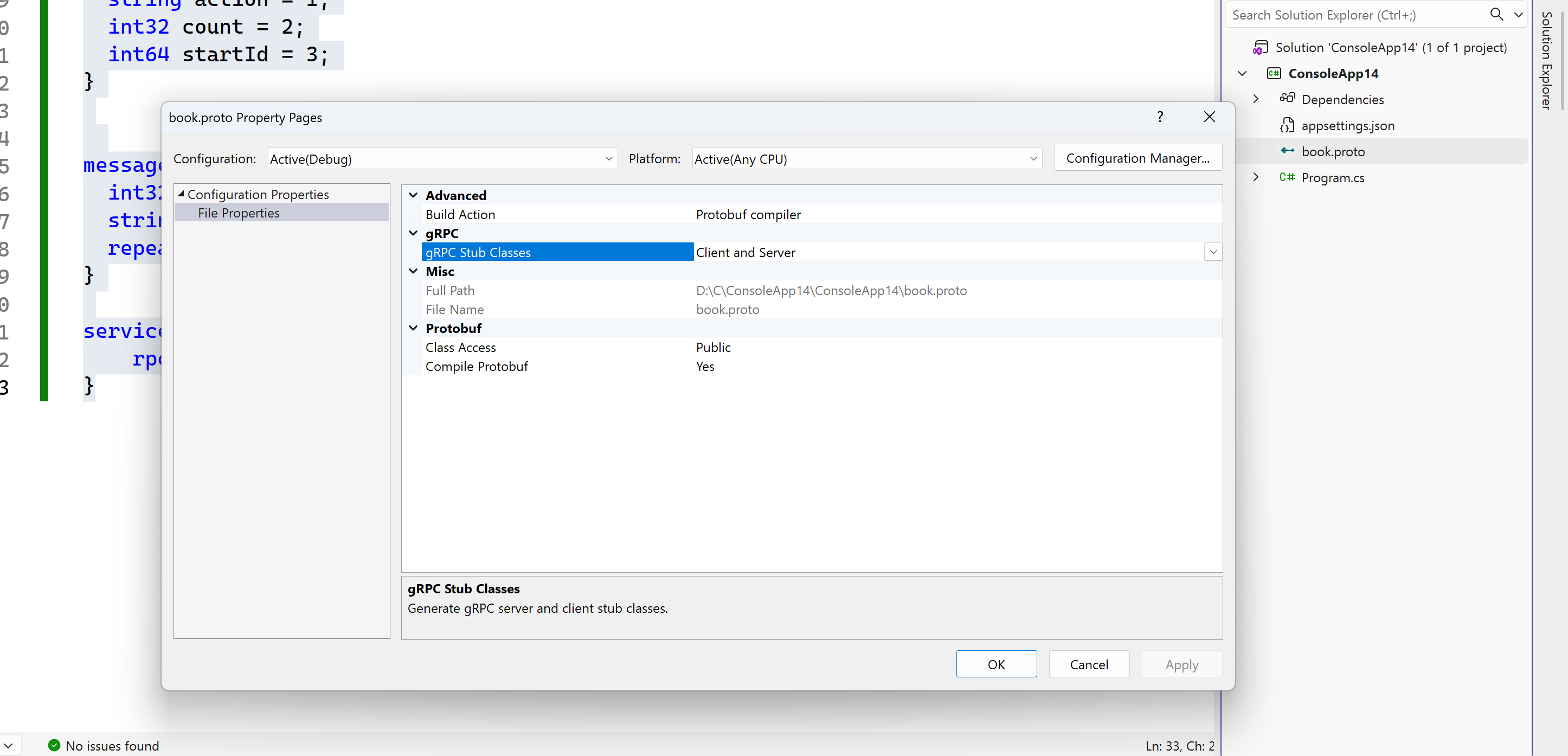Click the vertical Solution Explorer tab
The image size is (1568, 756).
(x=1545, y=60)
